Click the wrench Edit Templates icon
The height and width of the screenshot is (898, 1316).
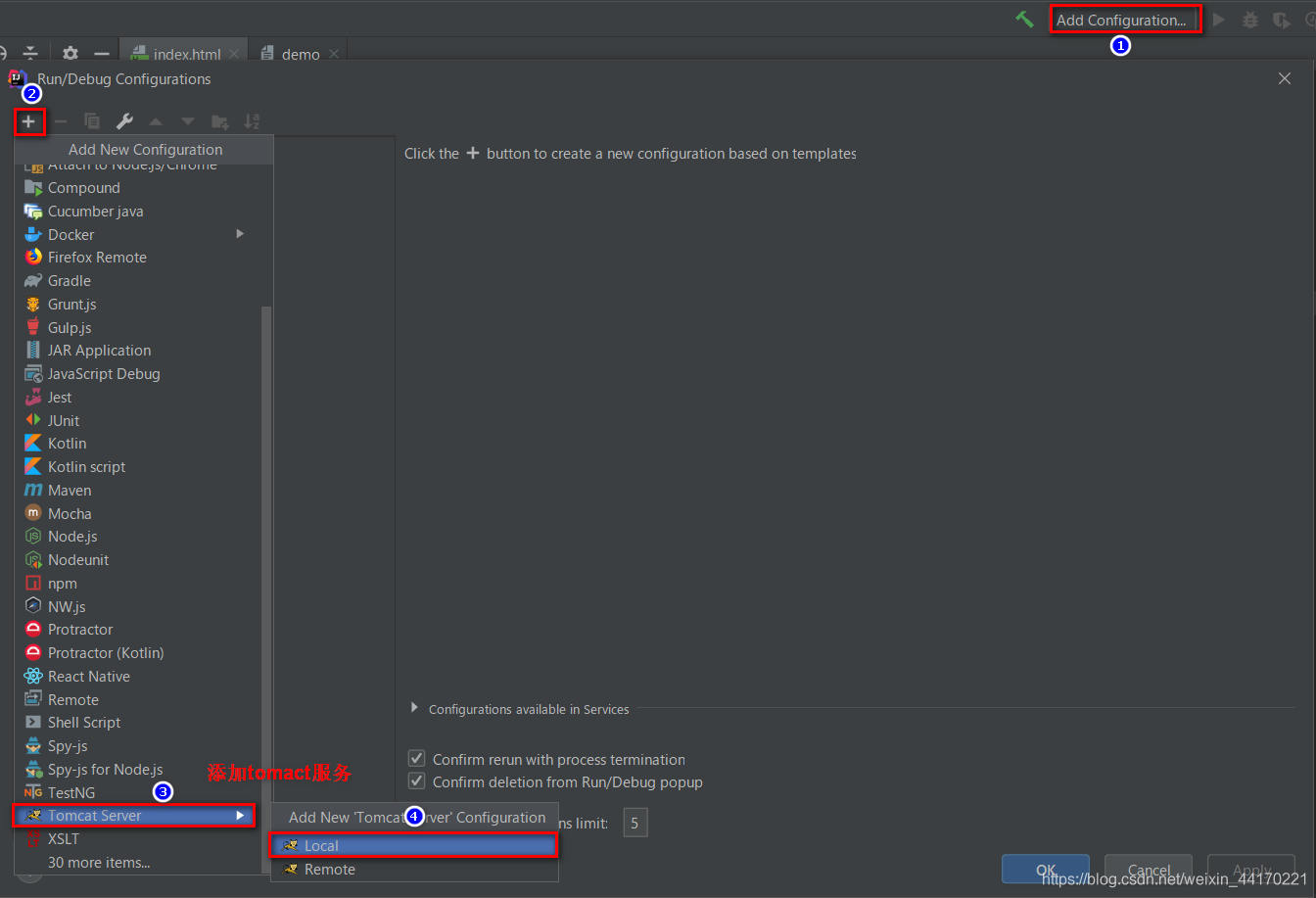(124, 121)
